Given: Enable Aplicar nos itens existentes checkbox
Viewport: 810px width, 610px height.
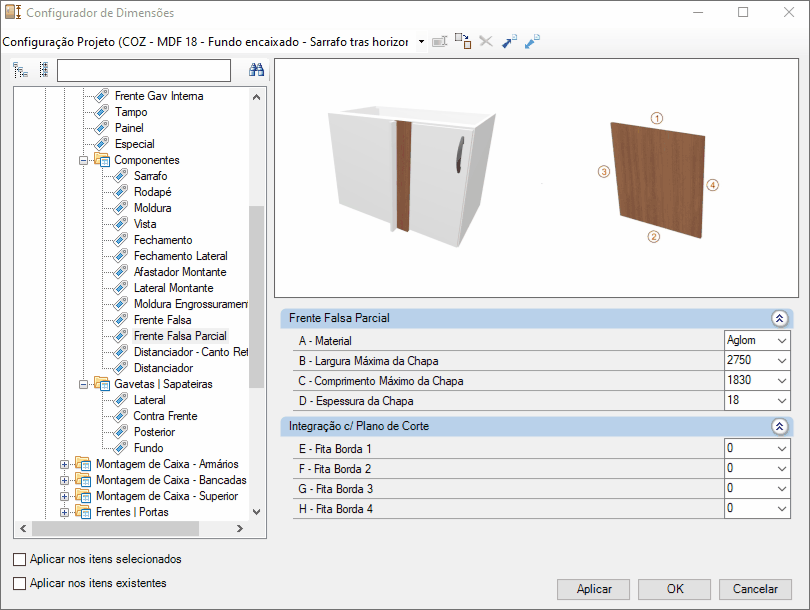Looking at the screenshot, I should point(20,583).
